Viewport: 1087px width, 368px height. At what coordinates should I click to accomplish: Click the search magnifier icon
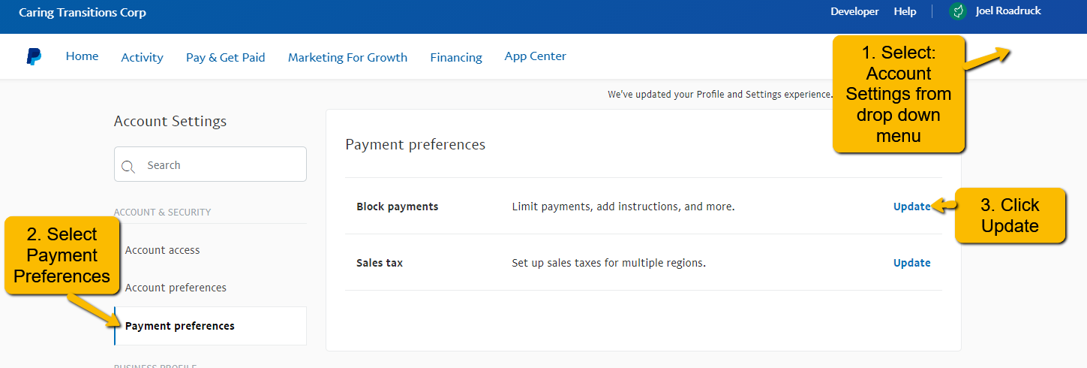click(x=128, y=166)
